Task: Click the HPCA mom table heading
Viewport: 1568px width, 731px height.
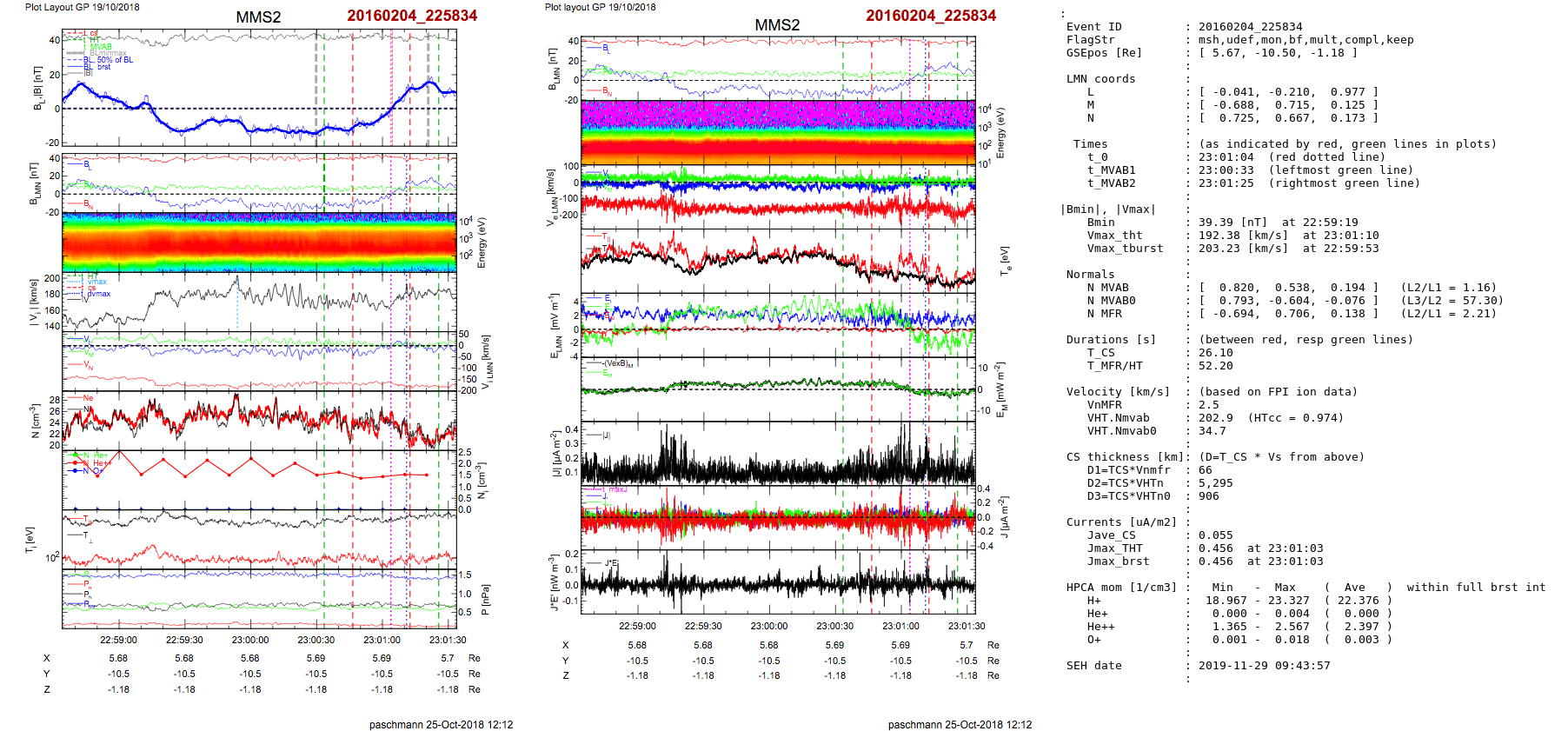Action: (1121, 588)
